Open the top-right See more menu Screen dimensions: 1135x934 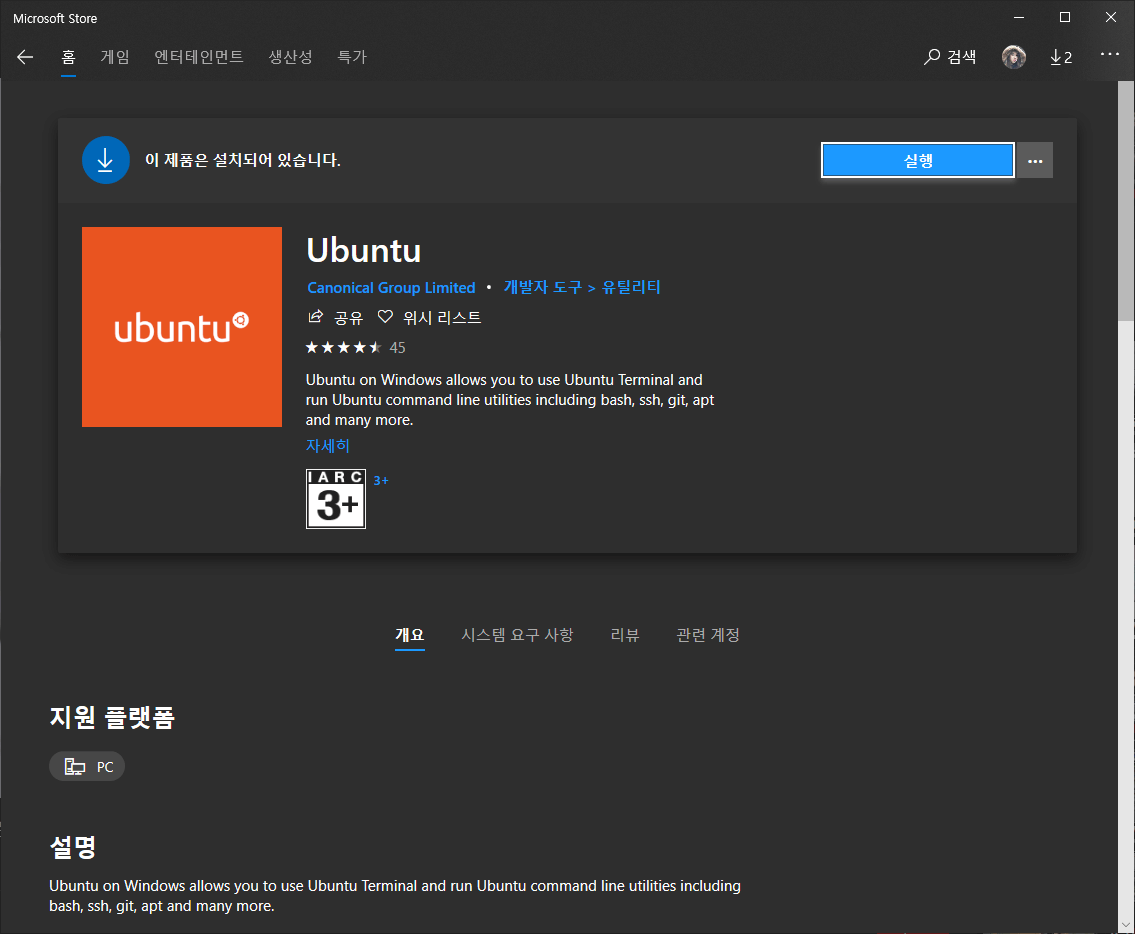[x=1109, y=55]
